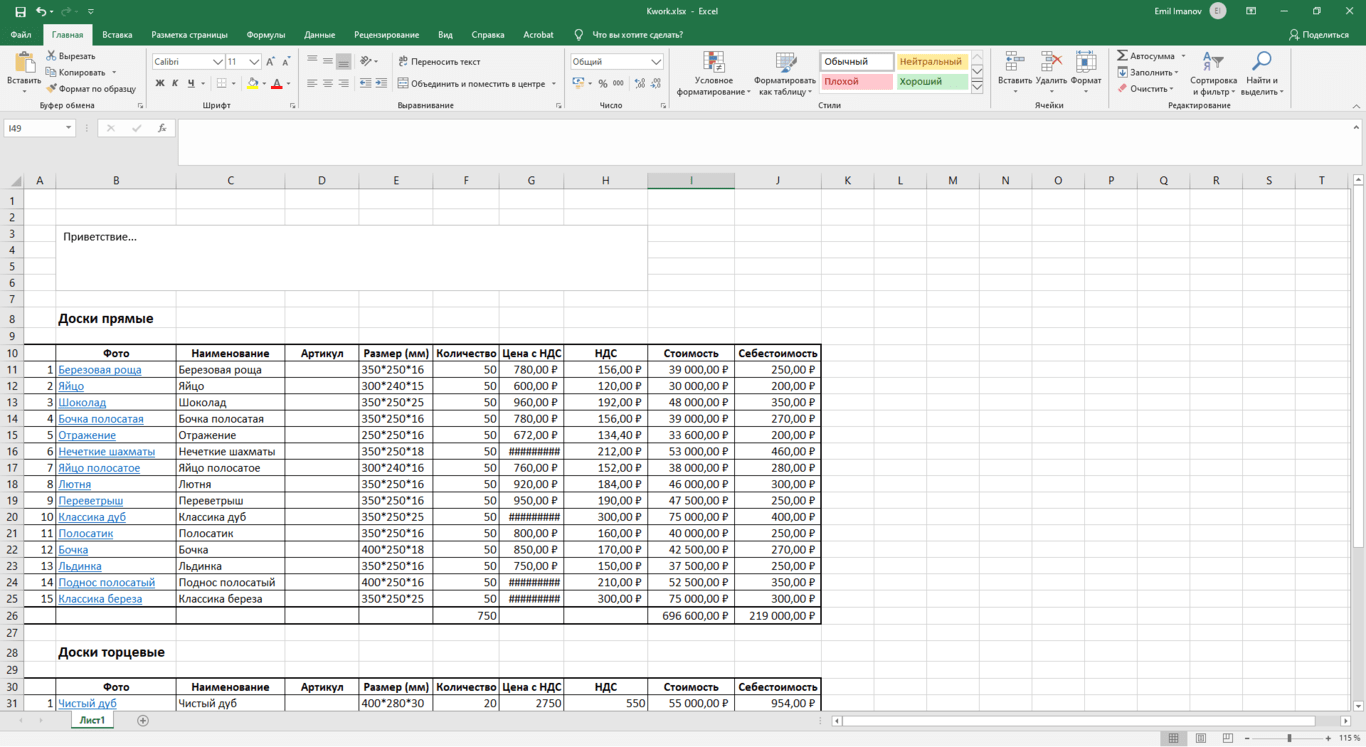
Task: Open the Данные ribbon tab
Action: [319, 35]
